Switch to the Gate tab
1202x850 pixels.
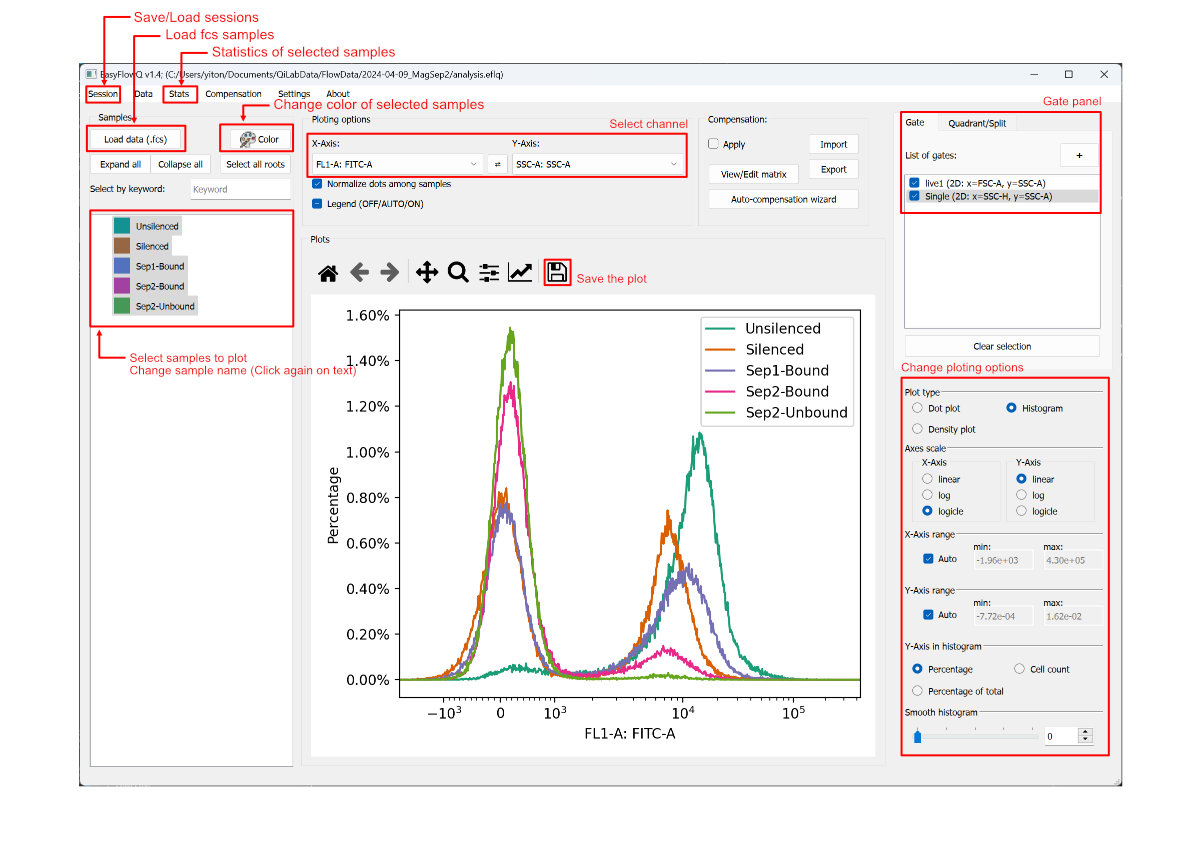(915, 122)
